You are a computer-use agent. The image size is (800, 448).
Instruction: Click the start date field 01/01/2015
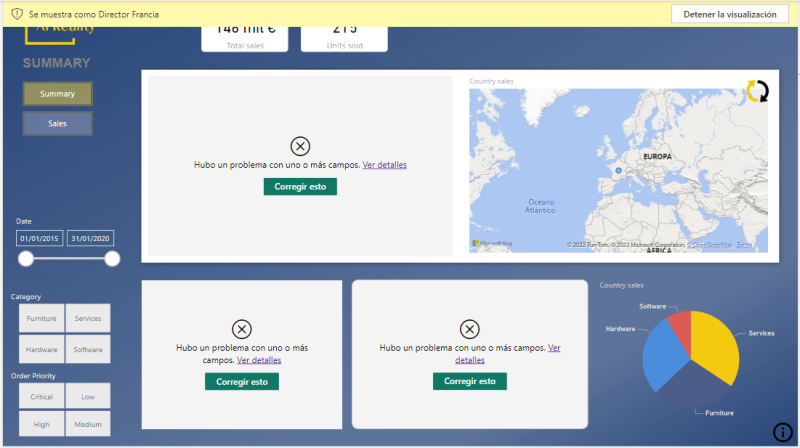tap(40, 238)
